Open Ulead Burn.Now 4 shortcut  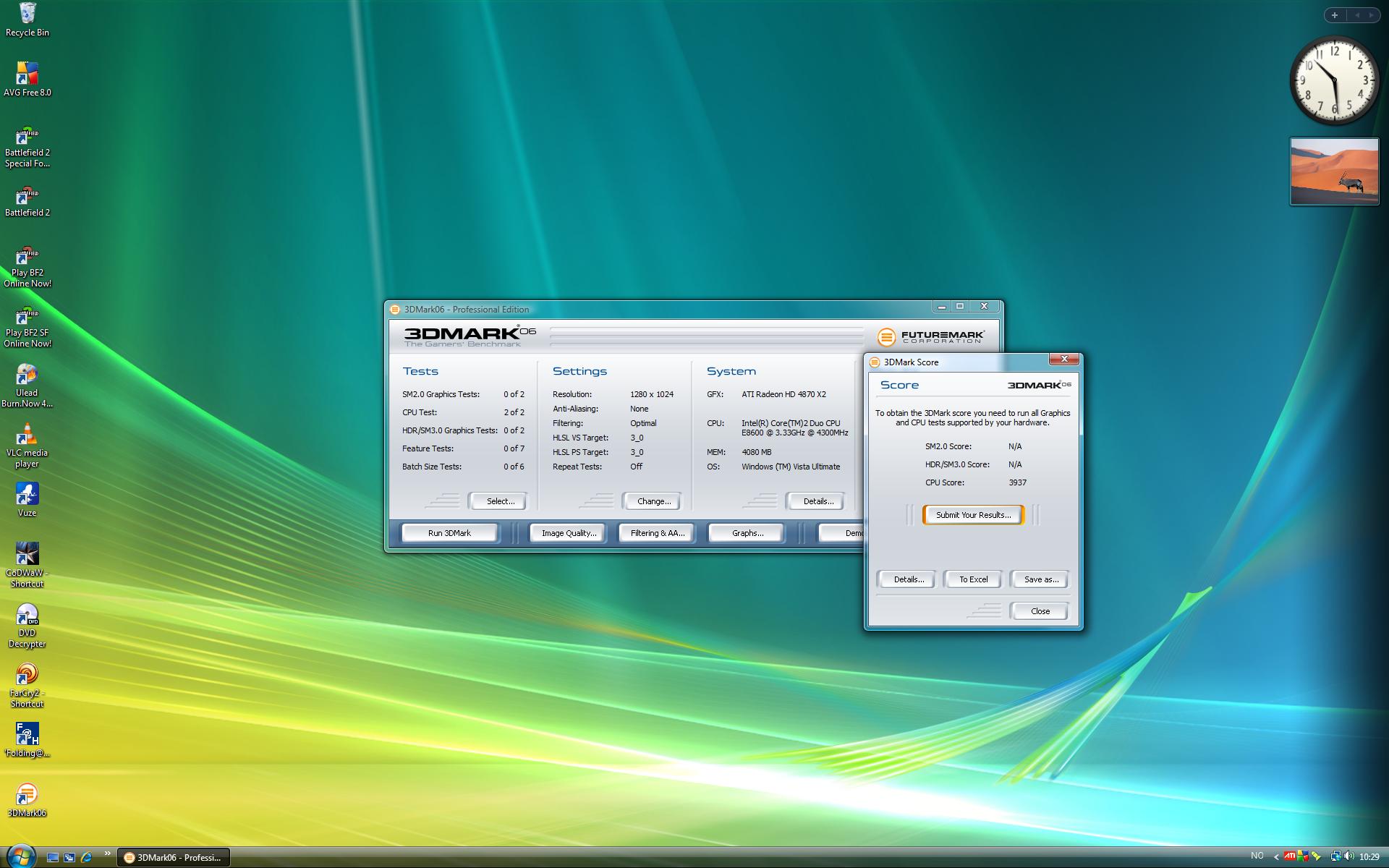pos(27,386)
